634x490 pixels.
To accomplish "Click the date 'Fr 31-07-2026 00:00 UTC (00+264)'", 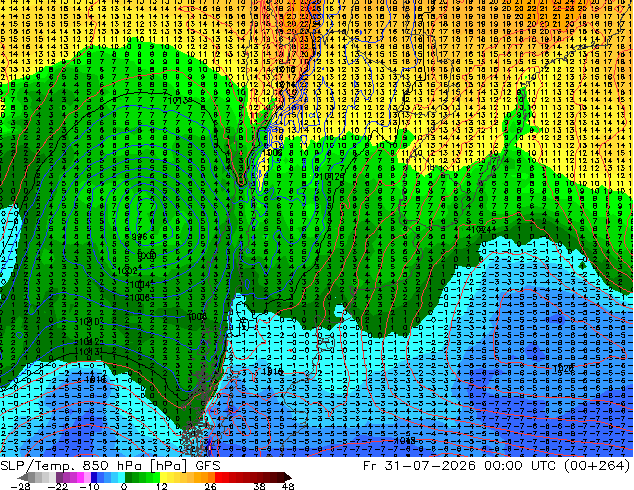I will coord(497,466).
